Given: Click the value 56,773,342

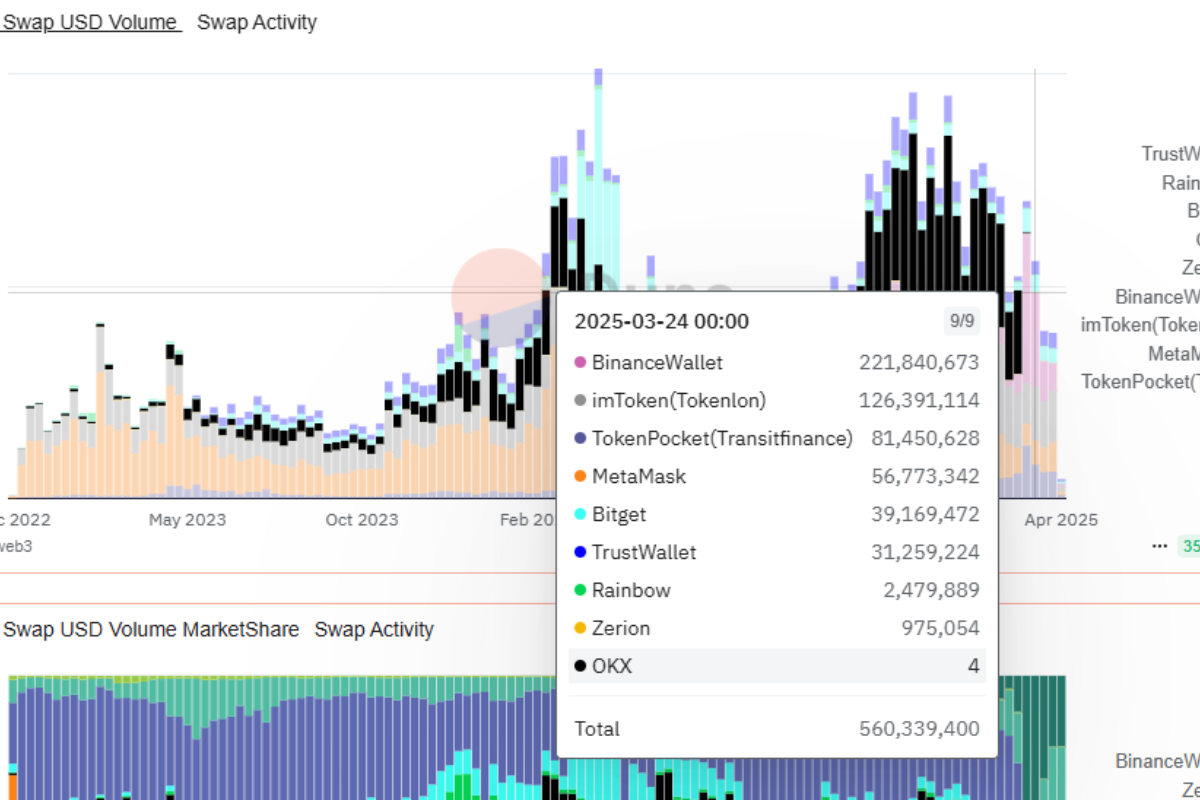Looking at the screenshot, I should [925, 477].
